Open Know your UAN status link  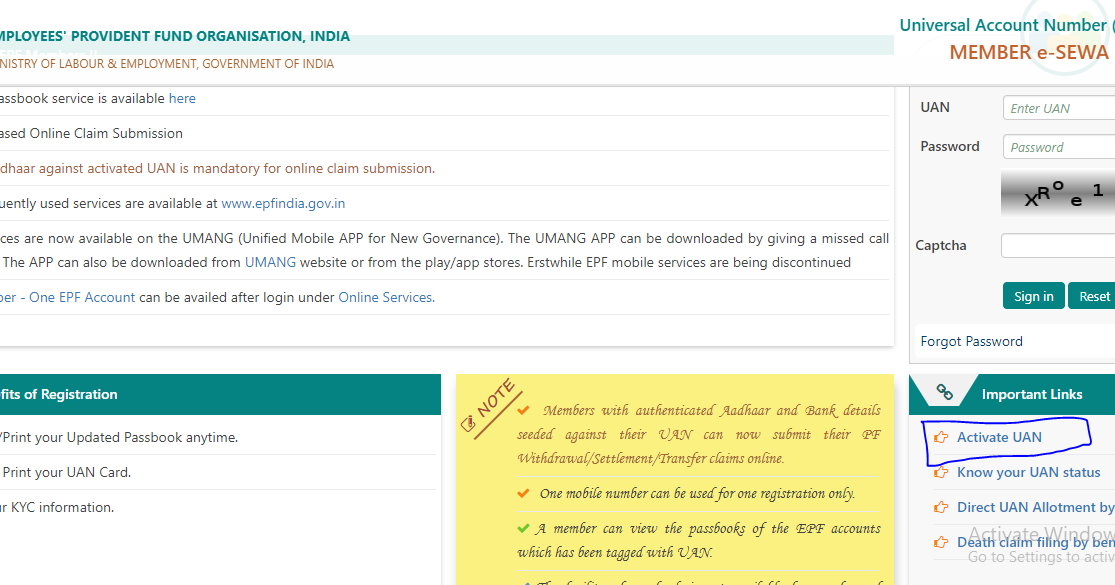click(1028, 472)
